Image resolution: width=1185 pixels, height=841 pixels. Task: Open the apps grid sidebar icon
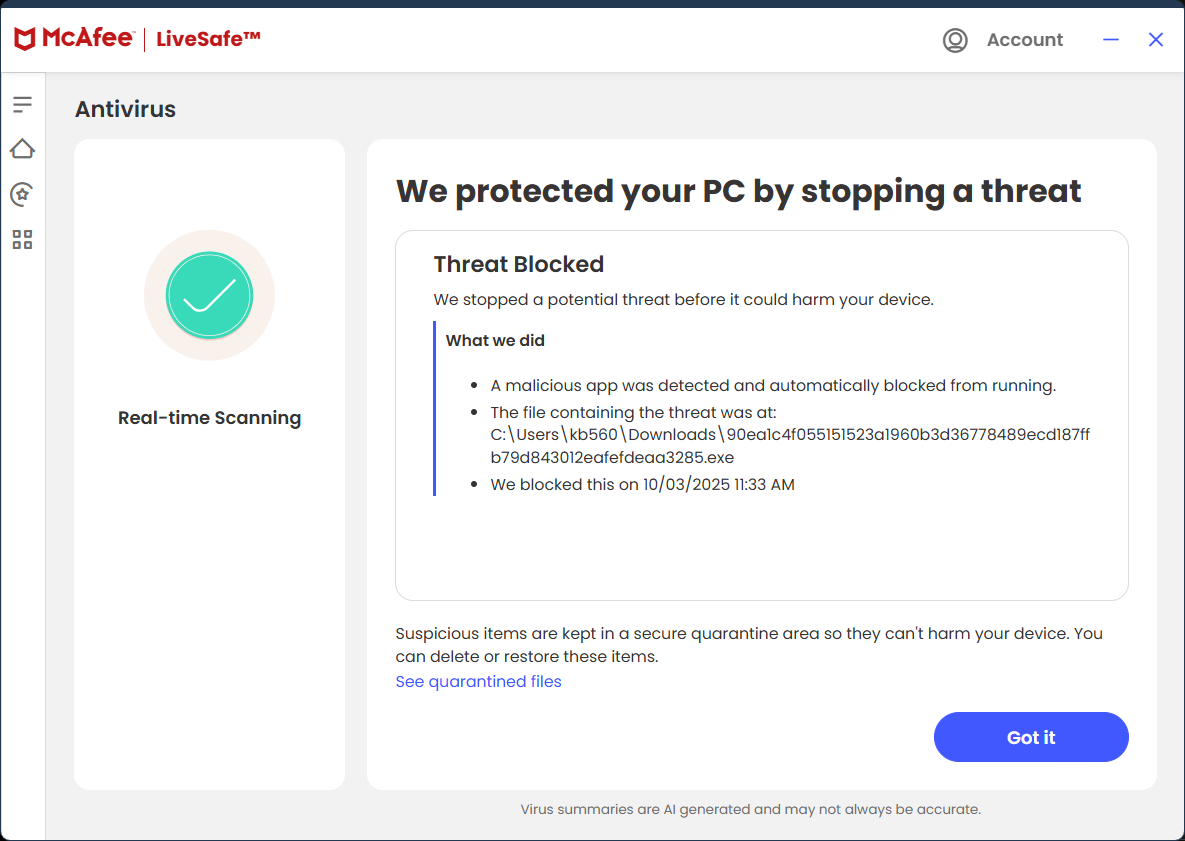(x=22, y=239)
